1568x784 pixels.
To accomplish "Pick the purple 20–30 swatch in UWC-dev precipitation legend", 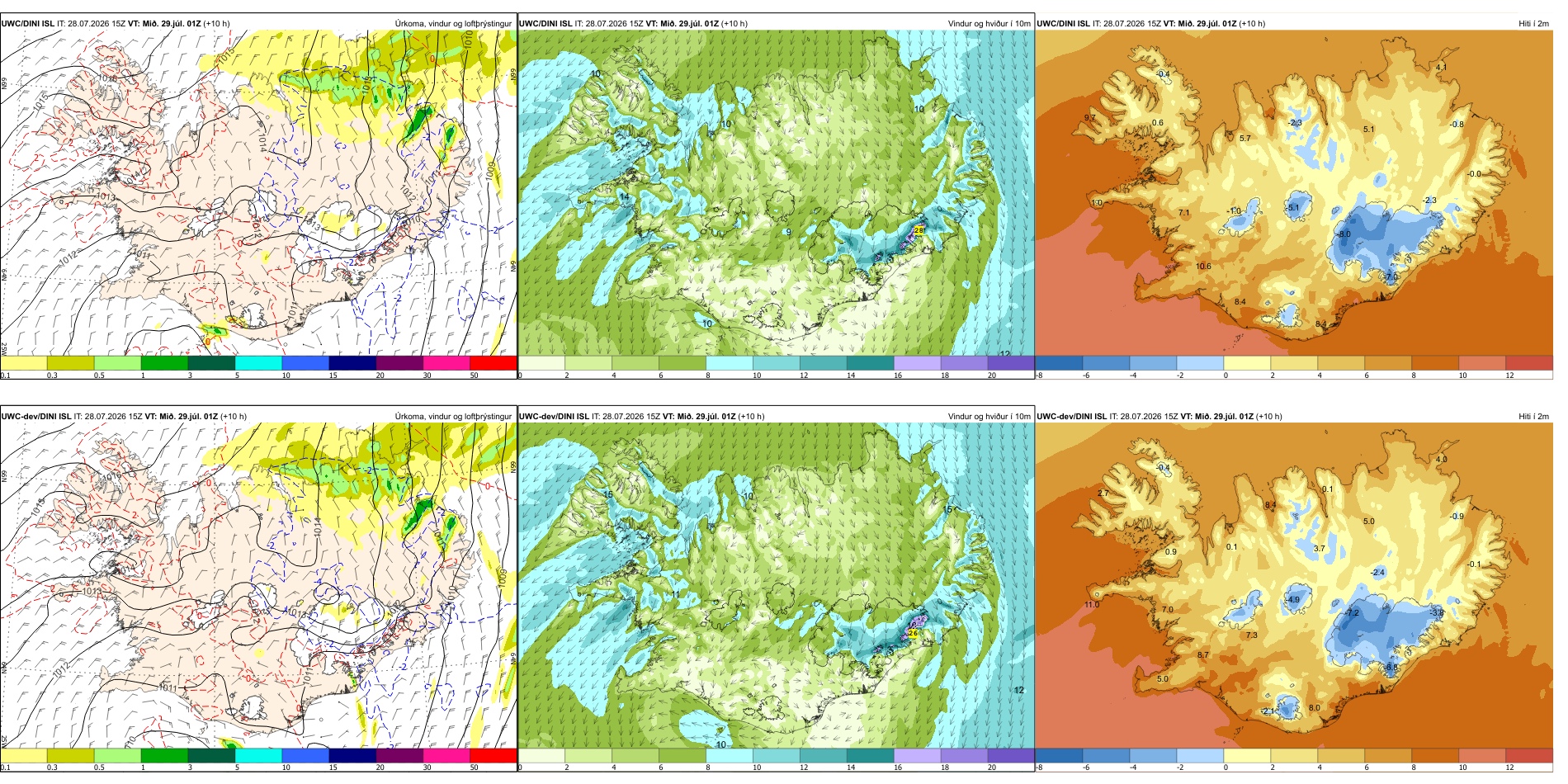I will (399, 755).
